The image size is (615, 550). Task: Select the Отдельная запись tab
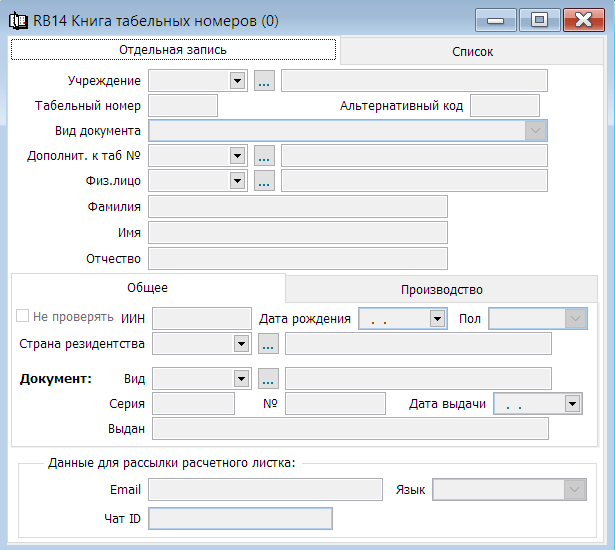[173, 49]
